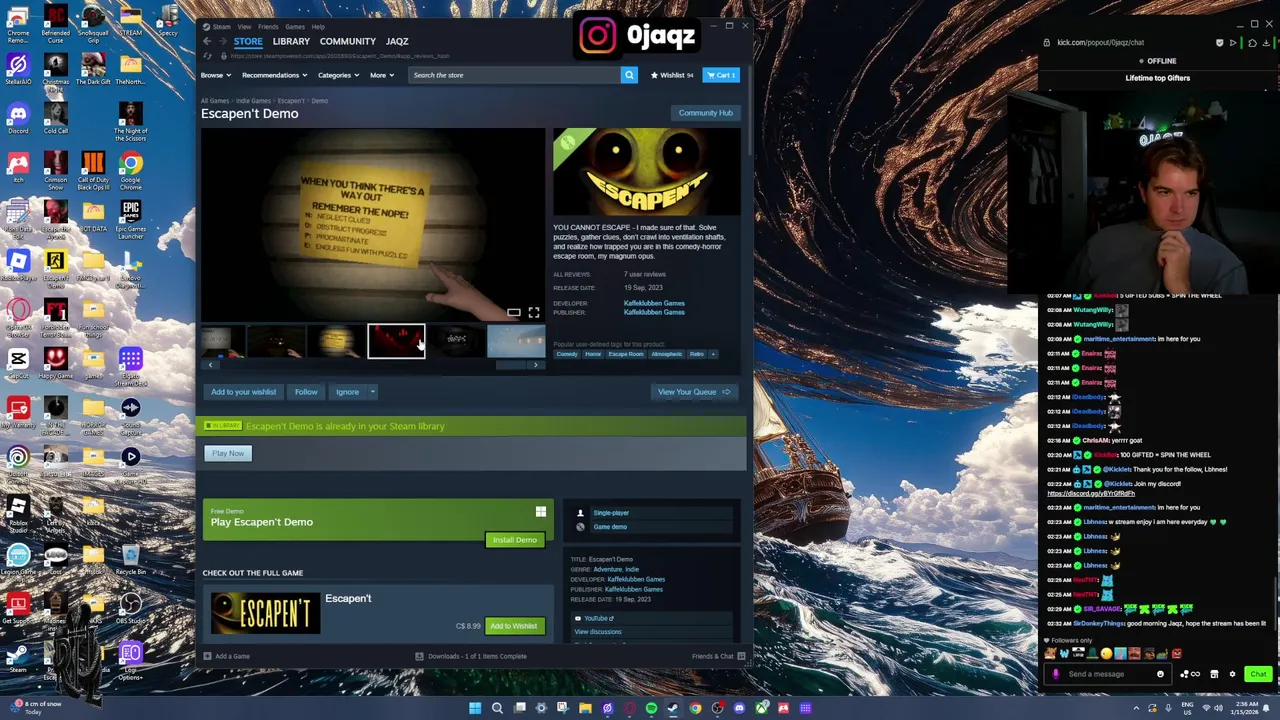Open the LIBRARY tab in Steam

[291, 41]
